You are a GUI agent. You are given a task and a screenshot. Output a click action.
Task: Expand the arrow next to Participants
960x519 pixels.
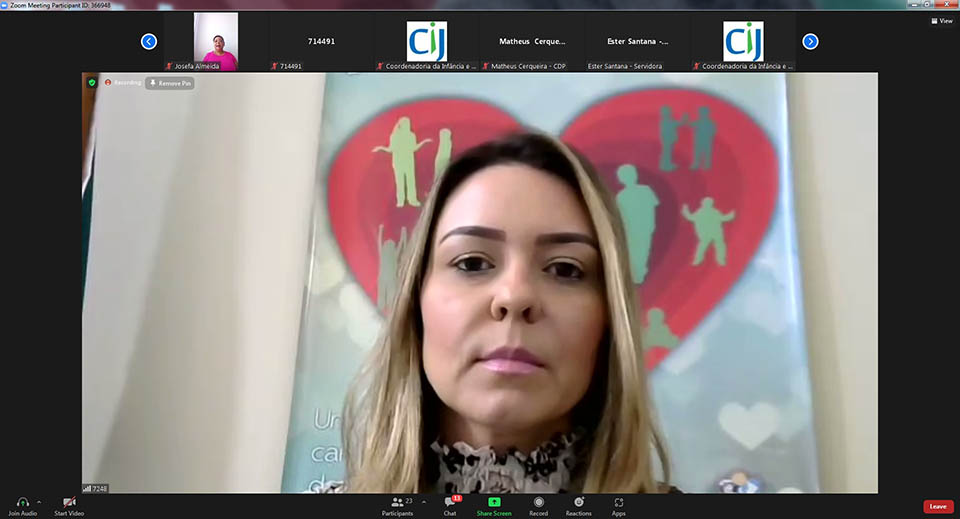[422, 502]
